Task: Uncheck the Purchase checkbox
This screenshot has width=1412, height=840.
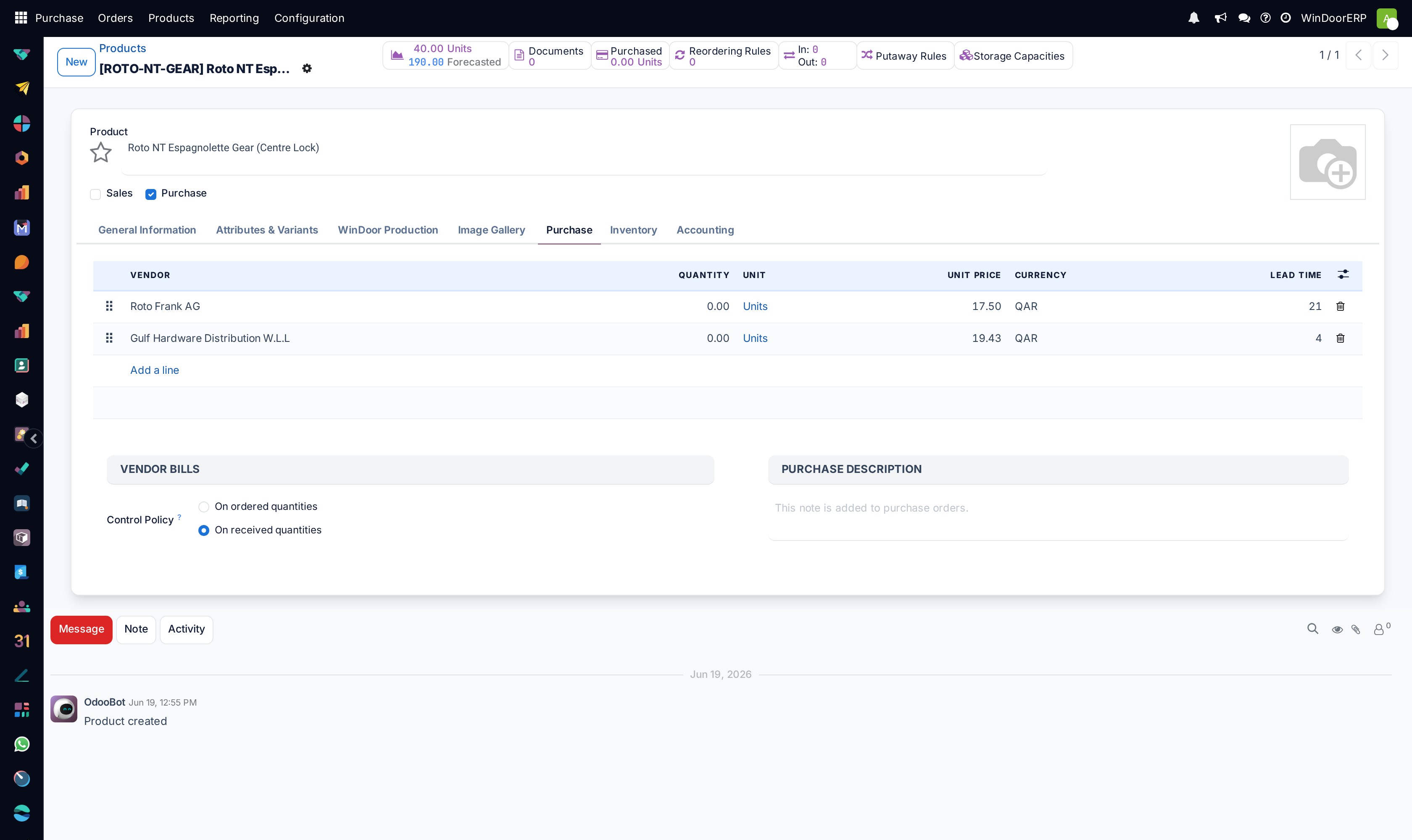Action: 151,194
